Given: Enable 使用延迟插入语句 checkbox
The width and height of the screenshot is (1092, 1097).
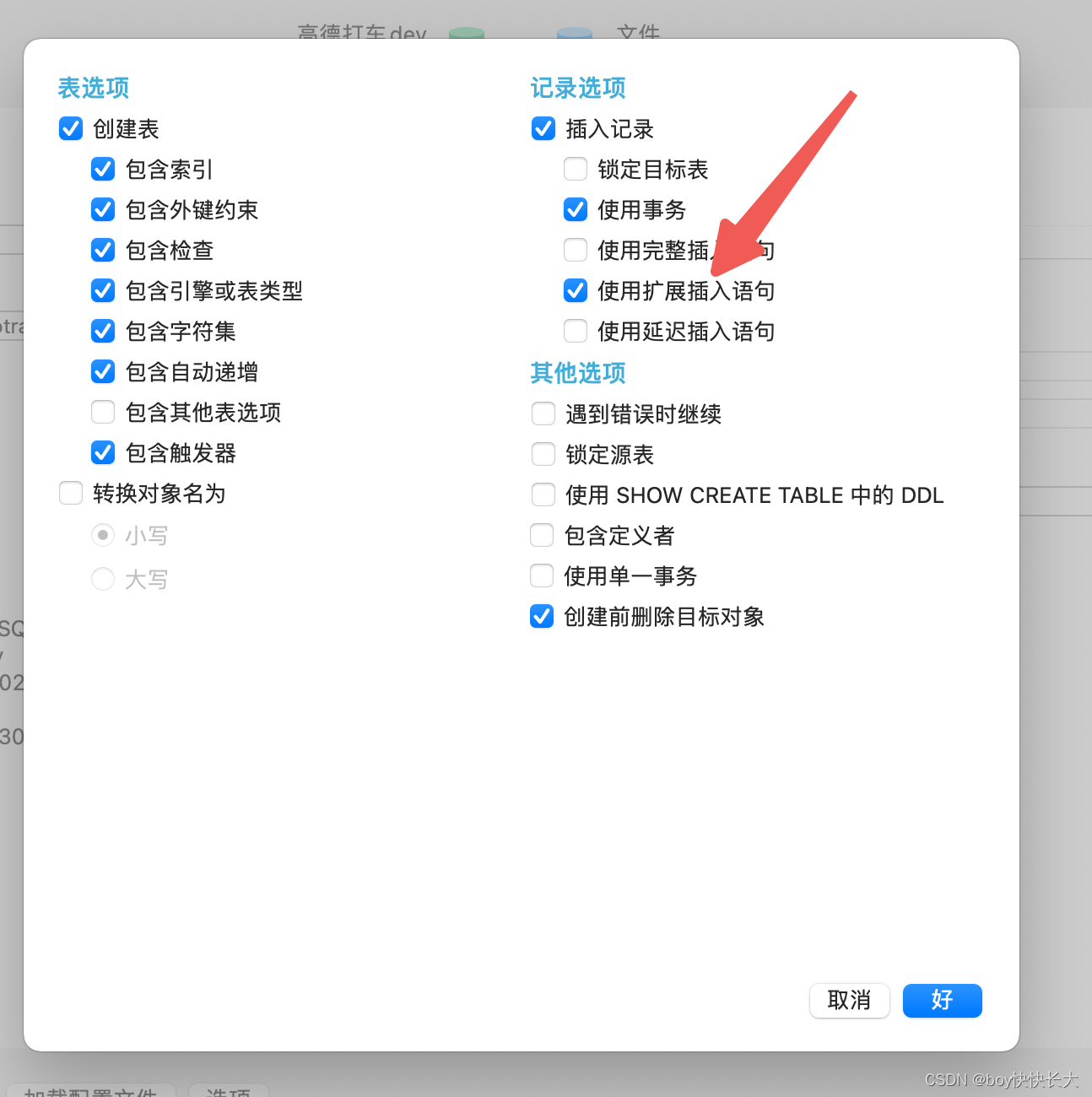Looking at the screenshot, I should (576, 331).
